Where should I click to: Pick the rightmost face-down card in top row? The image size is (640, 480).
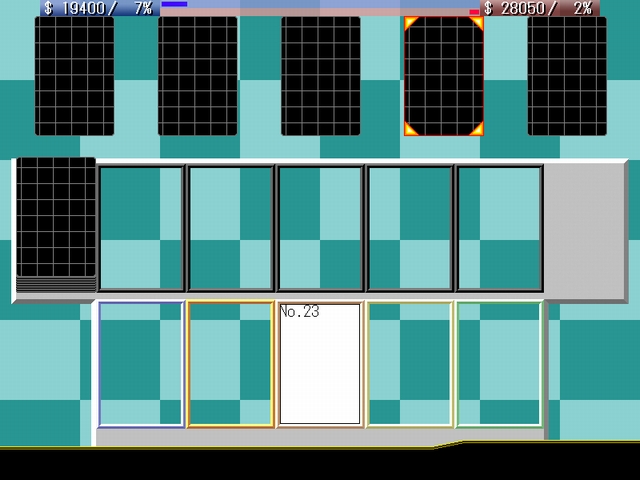point(567,76)
